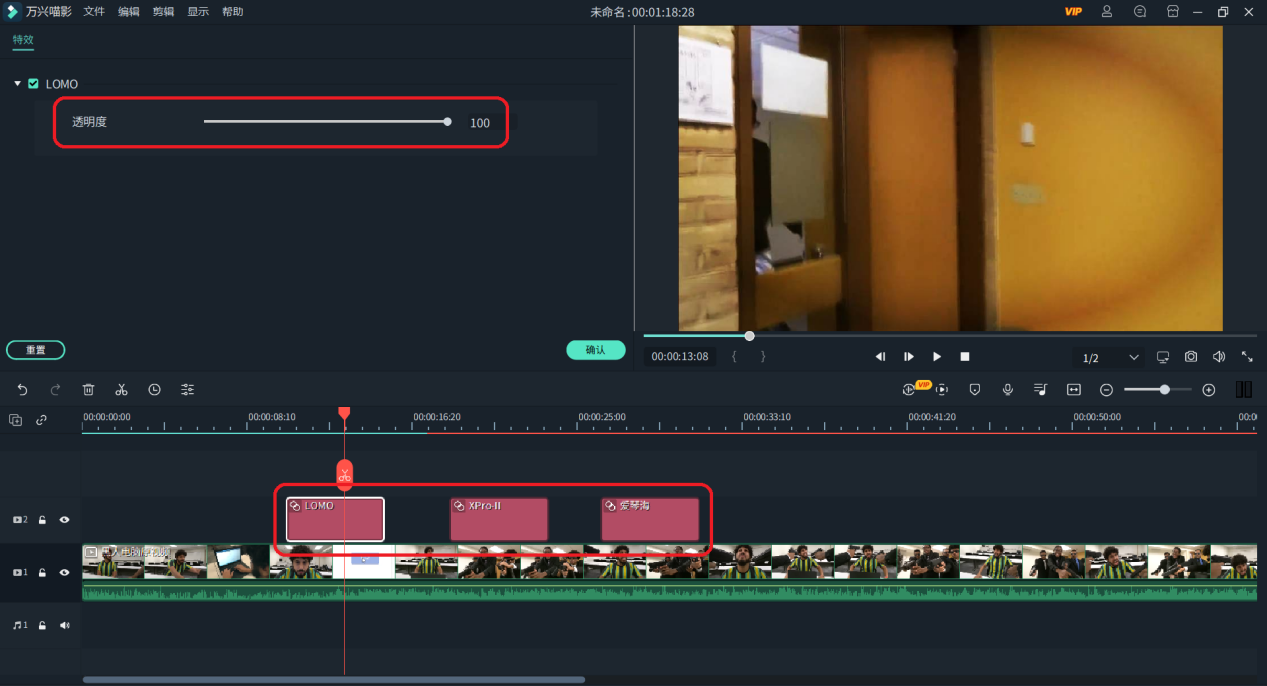
Task: Click the add marker shield icon
Action: (x=975, y=390)
